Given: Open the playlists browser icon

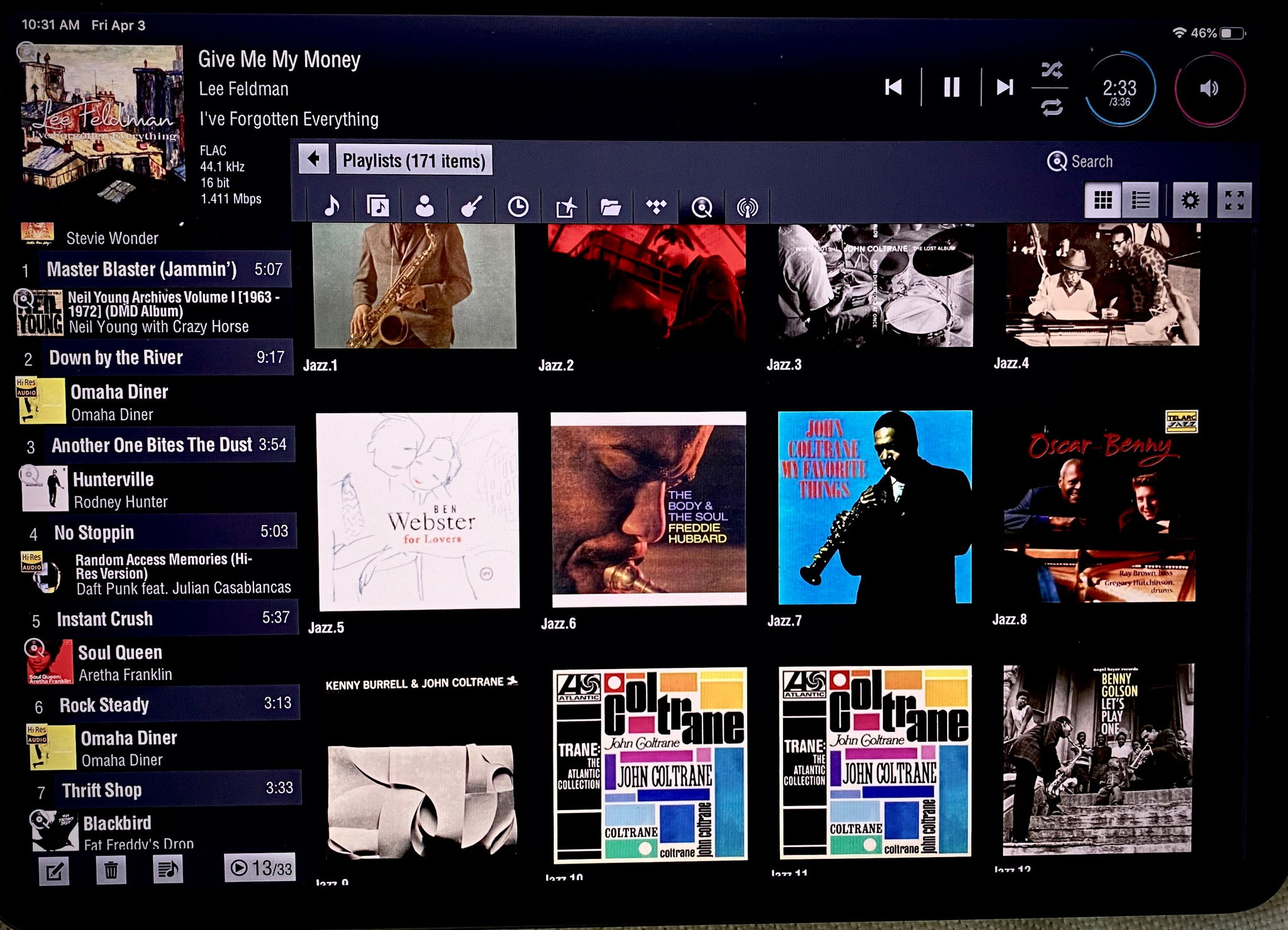Looking at the screenshot, I should point(565,206).
